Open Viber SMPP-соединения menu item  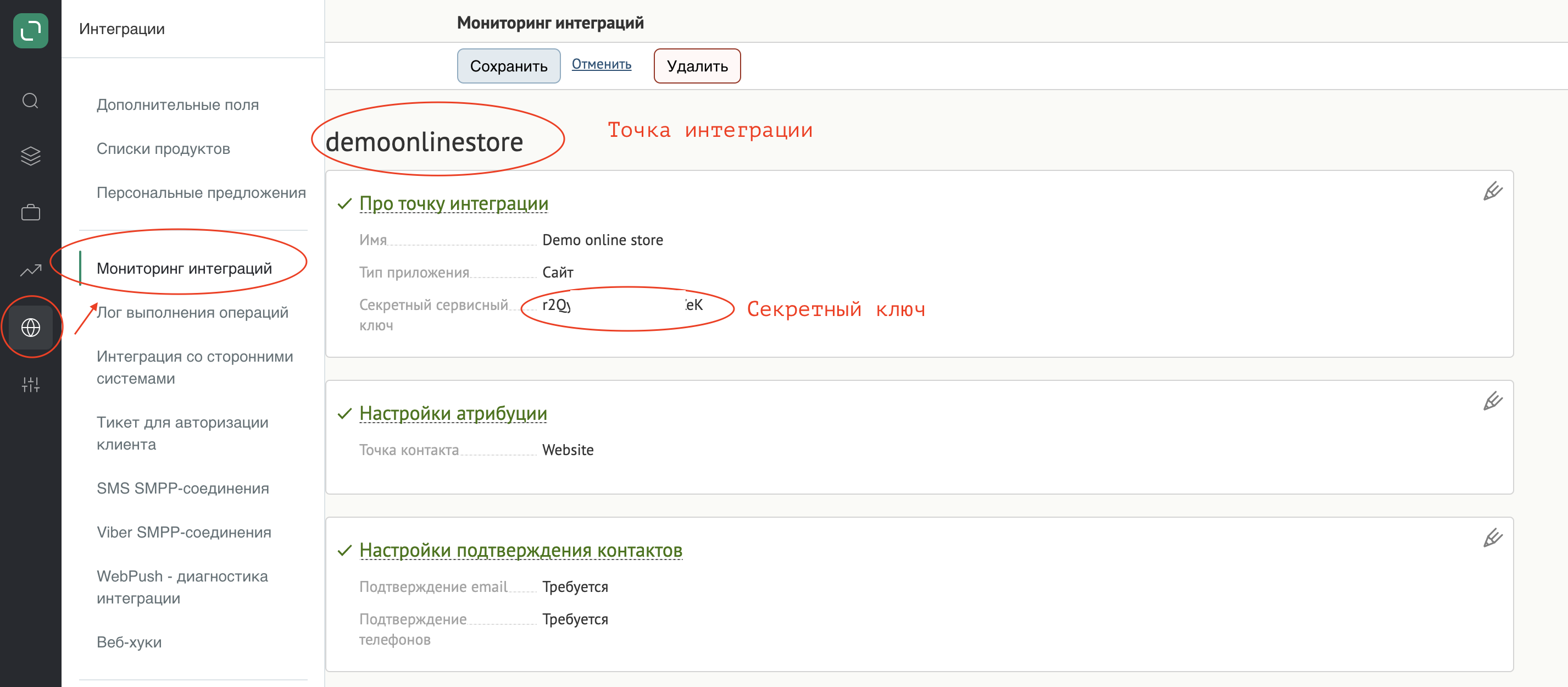point(184,533)
